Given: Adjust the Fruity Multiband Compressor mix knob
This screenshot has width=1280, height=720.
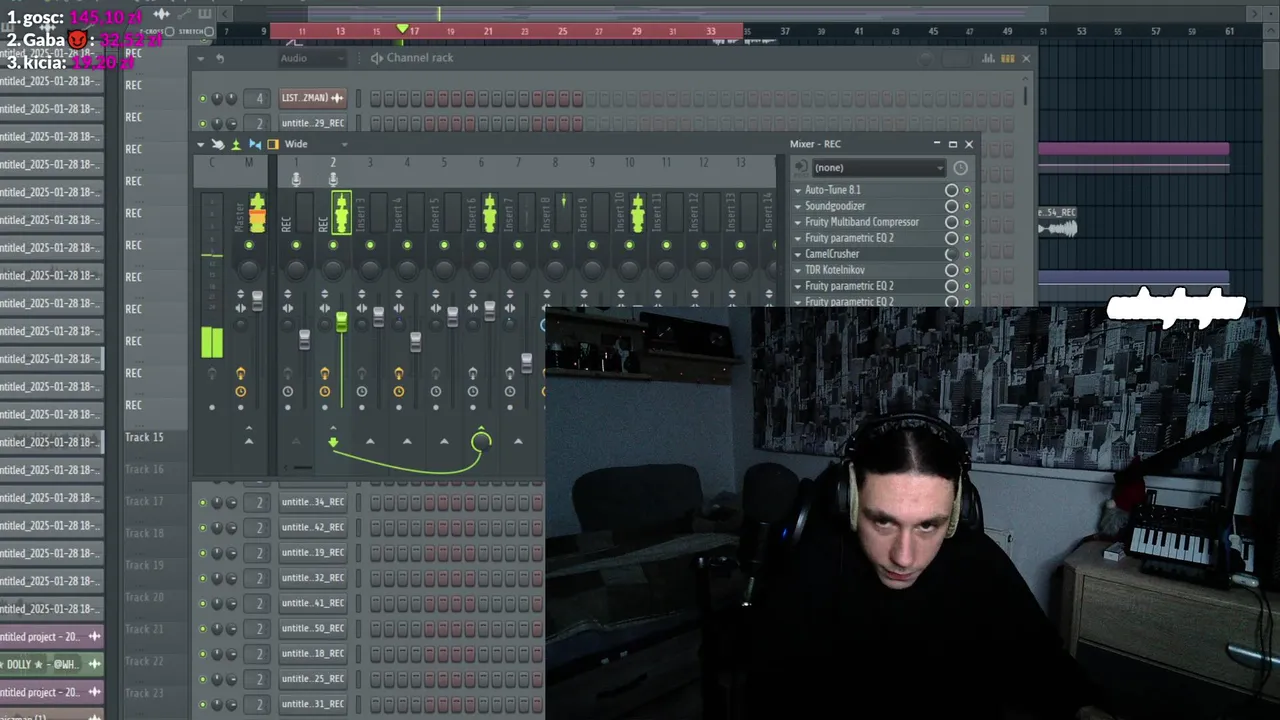Looking at the screenshot, I should (951, 222).
